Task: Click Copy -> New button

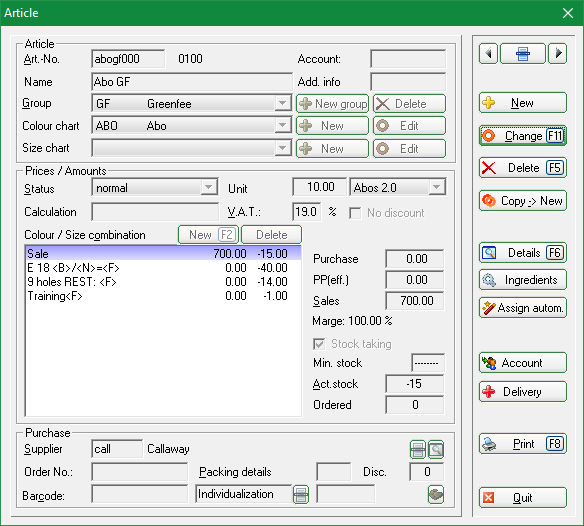Action: (523, 201)
